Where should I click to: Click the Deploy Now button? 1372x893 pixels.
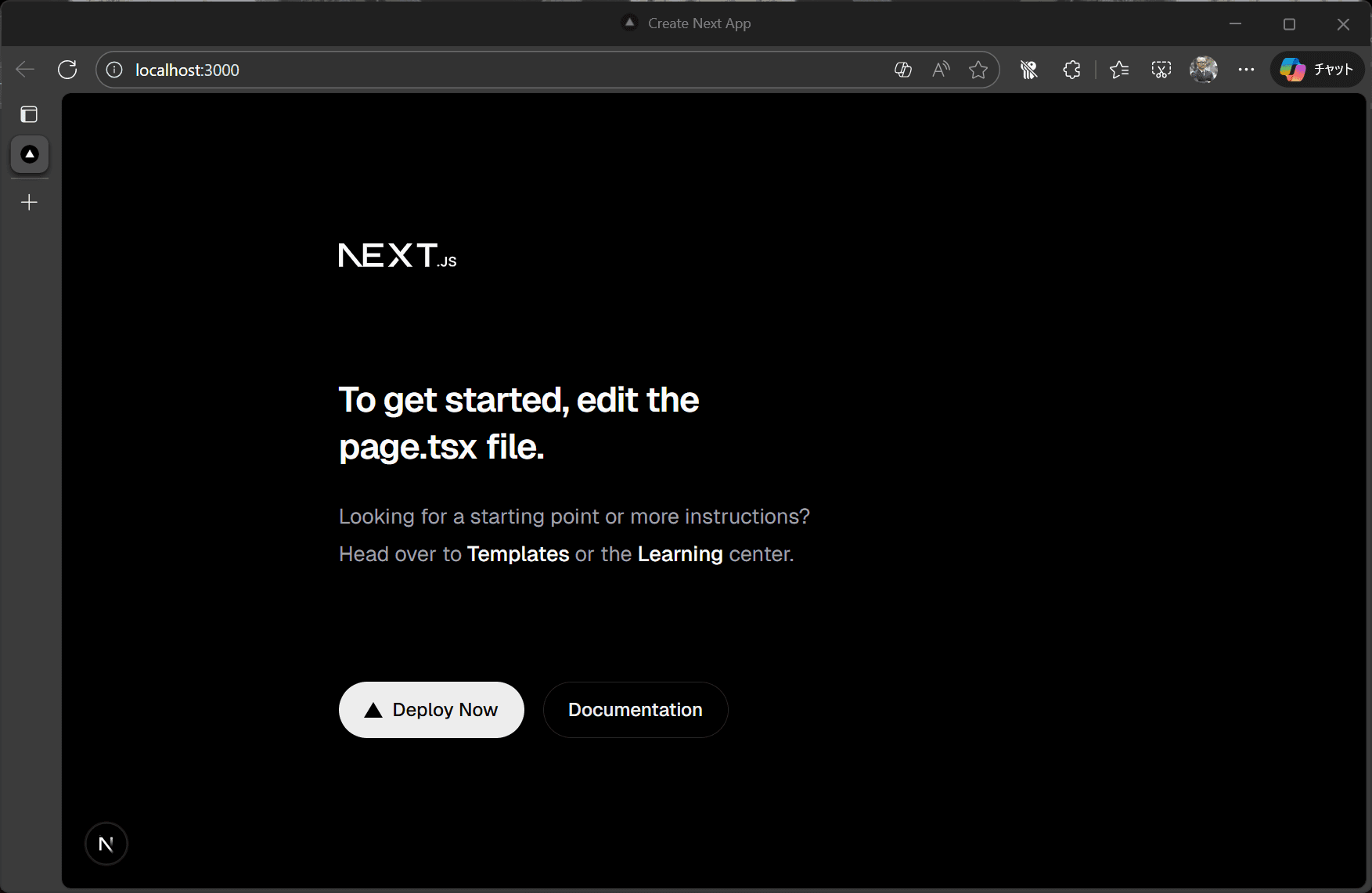(x=431, y=710)
